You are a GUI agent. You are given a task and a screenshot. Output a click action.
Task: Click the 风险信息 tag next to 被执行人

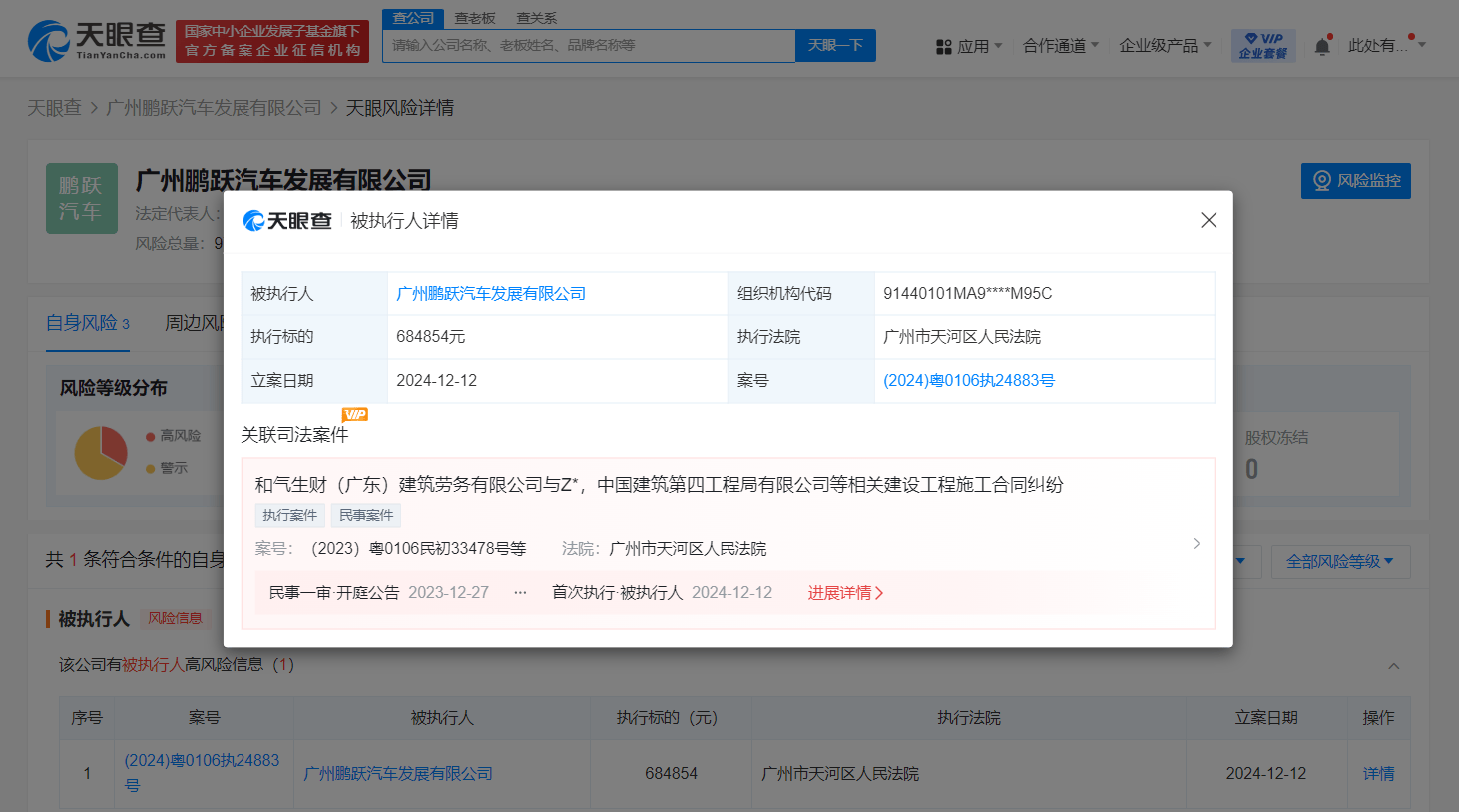click(x=175, y=618)
